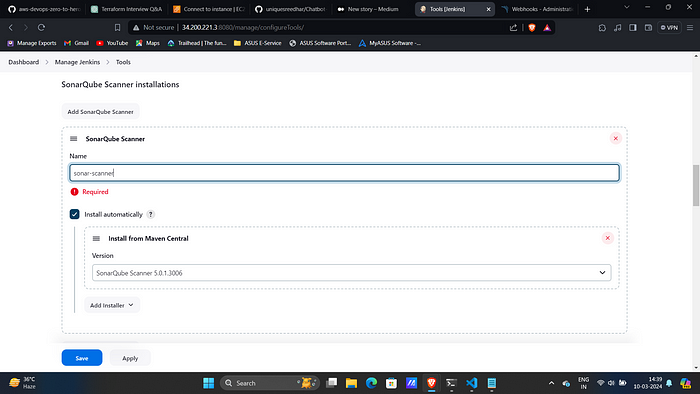Bookmark this page

[117, 28]
